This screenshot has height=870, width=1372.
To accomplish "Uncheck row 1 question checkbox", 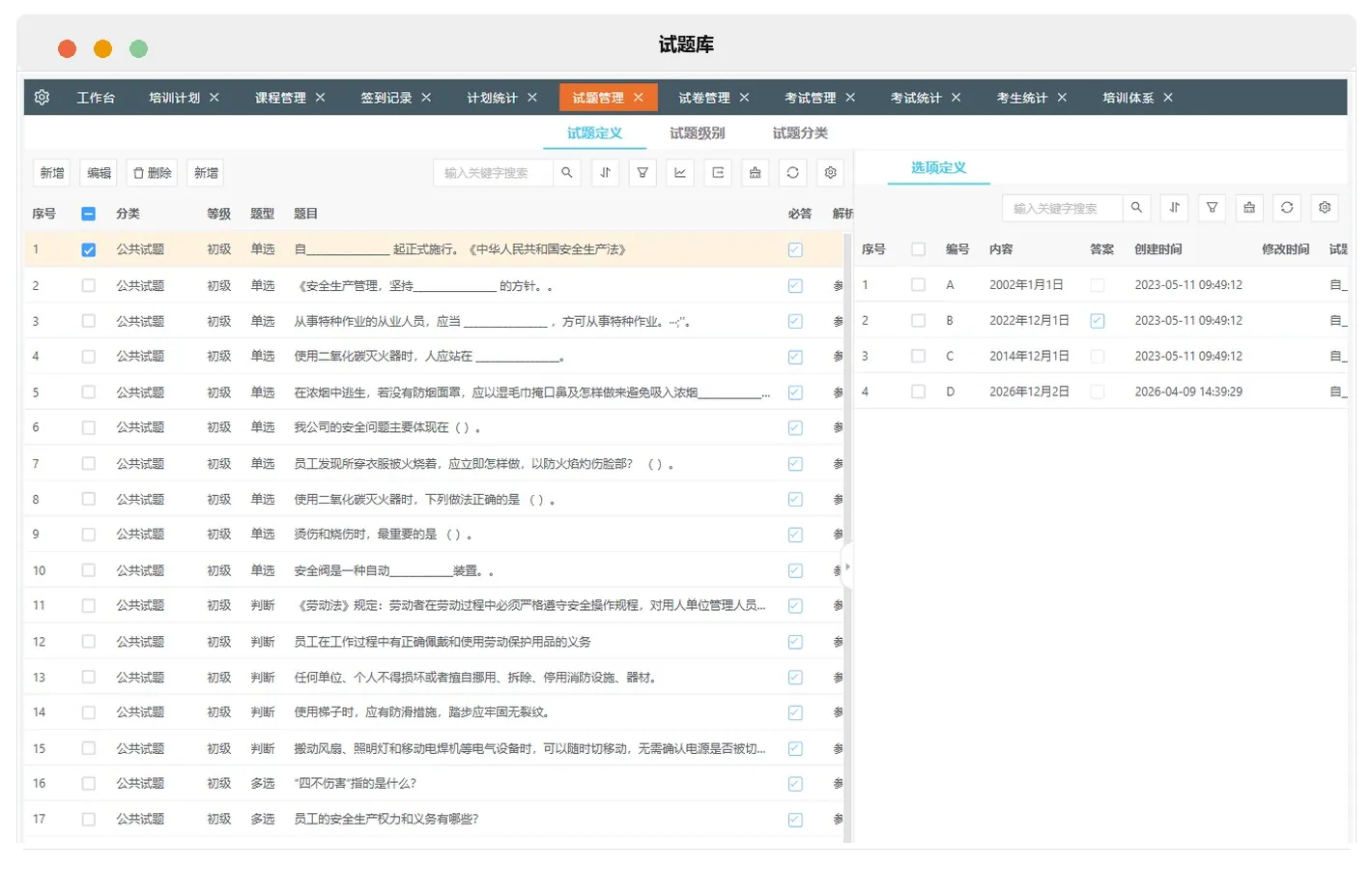I will (89, 249).
